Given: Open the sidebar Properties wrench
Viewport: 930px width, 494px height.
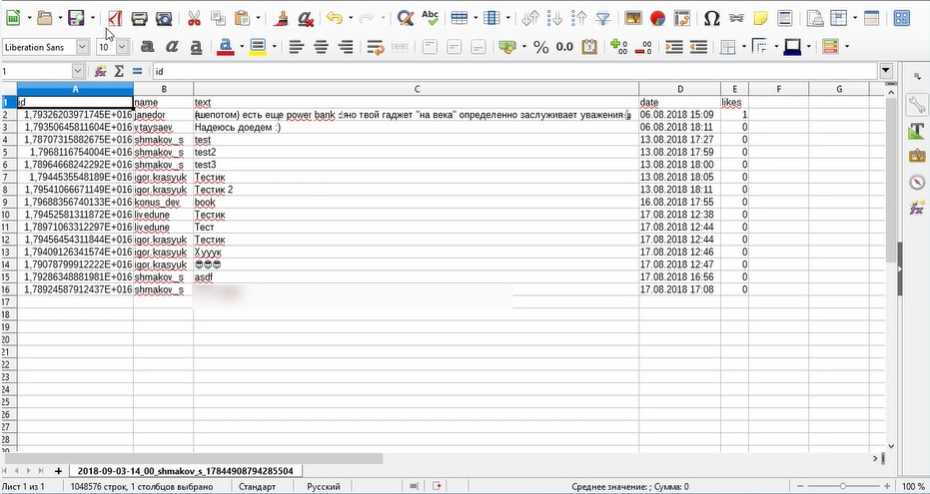Looking at the screenshot, I should (x=917, y=105).
